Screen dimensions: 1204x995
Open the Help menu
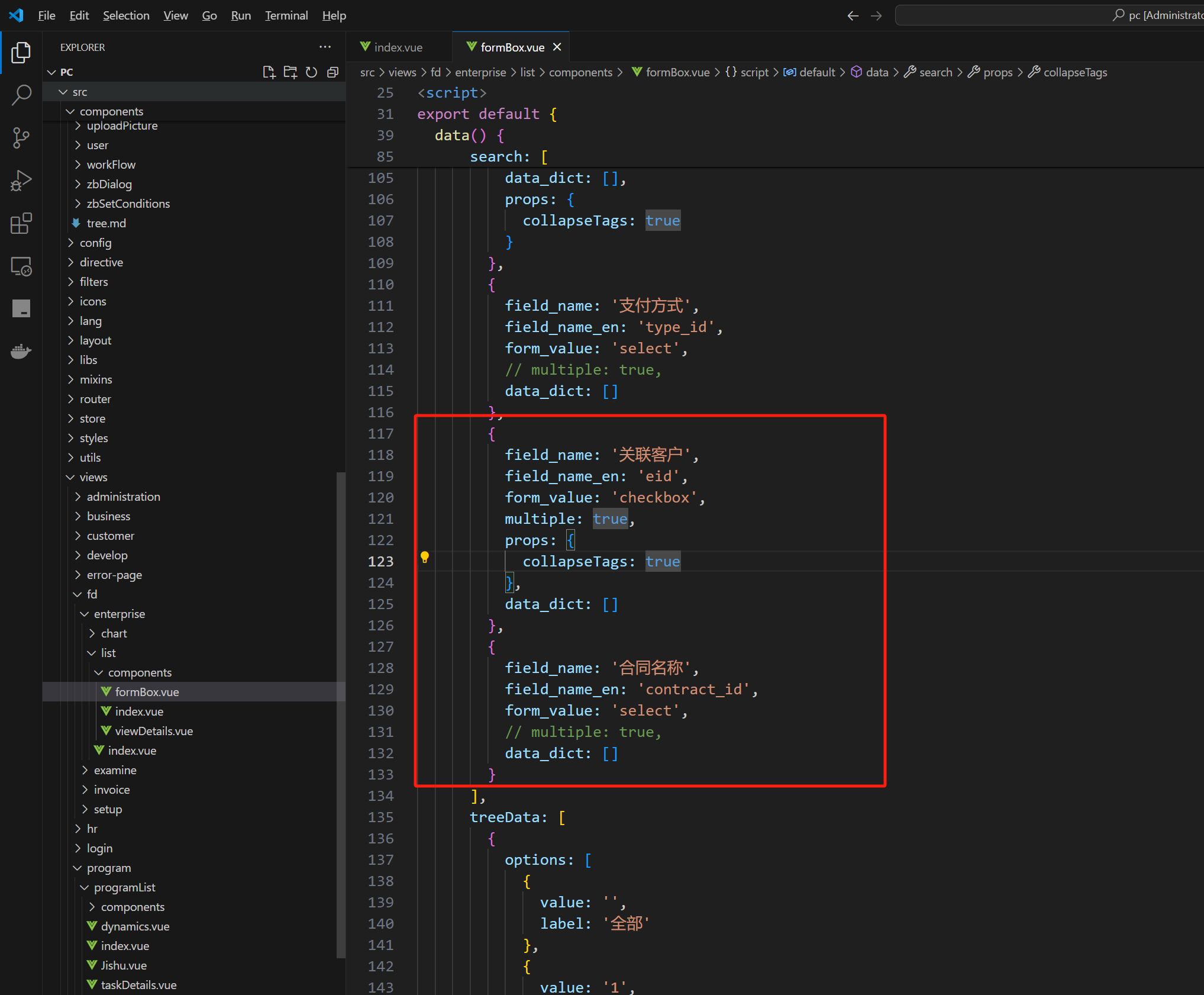coord(334,15)
